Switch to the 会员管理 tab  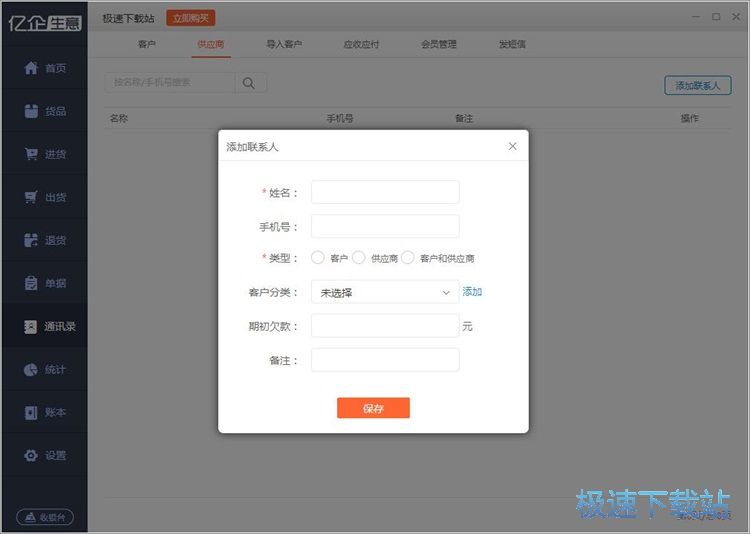coord(439,44)
